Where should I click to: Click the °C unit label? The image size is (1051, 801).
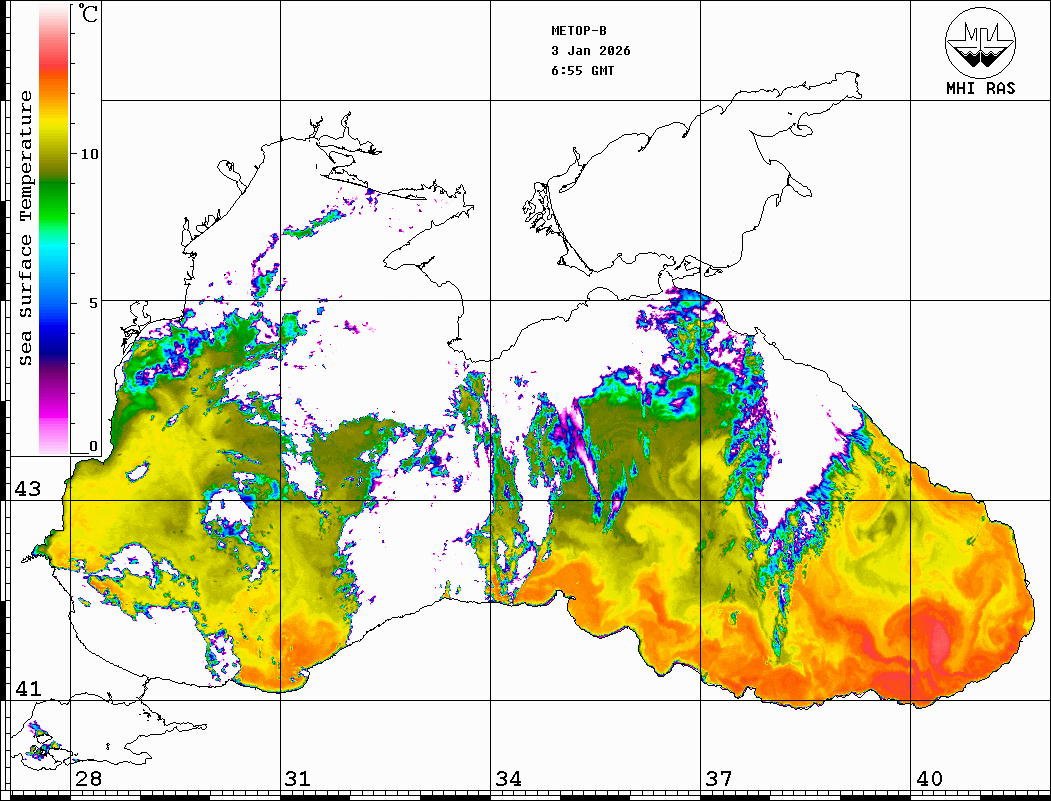(x=89, y=16)
